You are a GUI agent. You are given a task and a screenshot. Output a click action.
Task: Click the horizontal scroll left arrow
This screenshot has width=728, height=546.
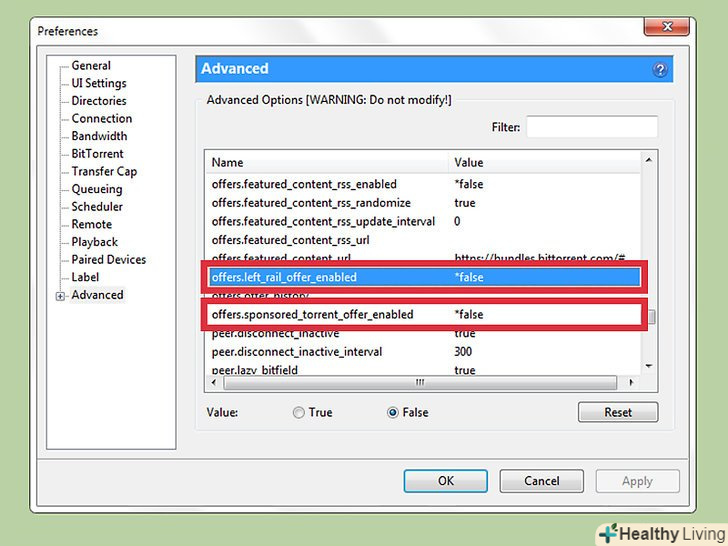tap(214, 383)
